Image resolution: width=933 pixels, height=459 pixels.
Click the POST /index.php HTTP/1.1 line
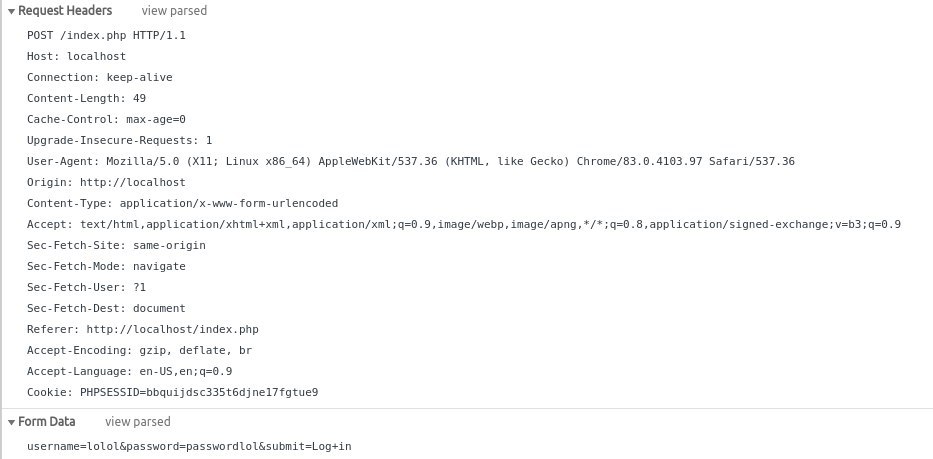[x=107, y=35]
